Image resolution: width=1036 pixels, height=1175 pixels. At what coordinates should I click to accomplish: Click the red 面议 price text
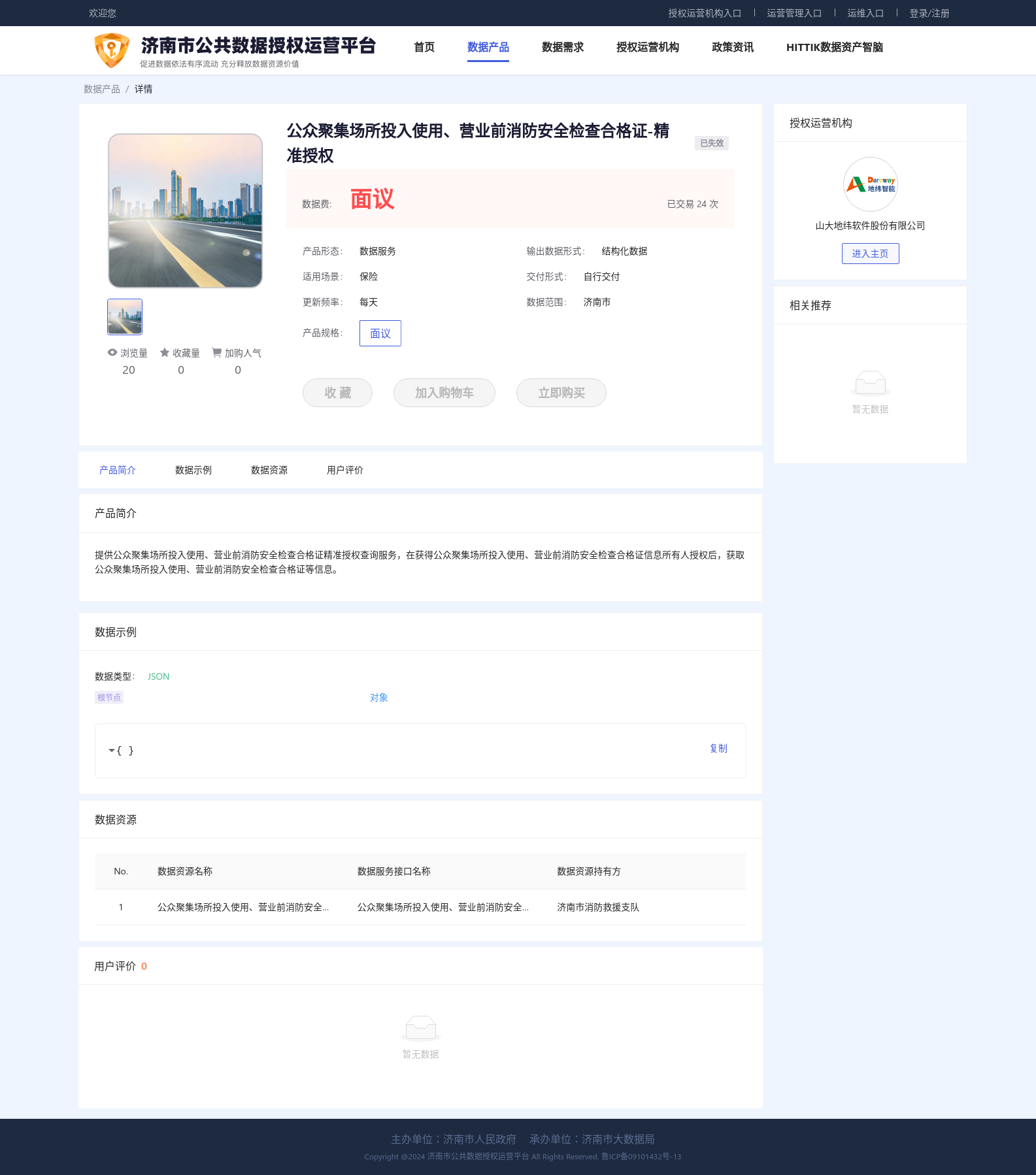[x=373, y=199]
